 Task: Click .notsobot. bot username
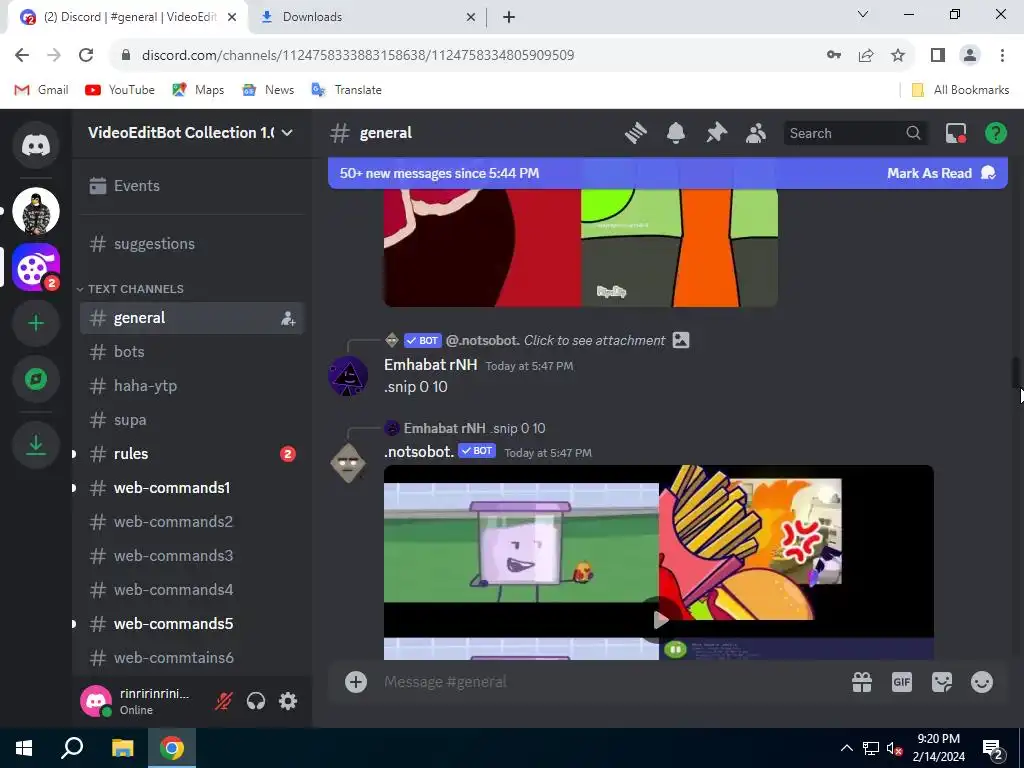click(x=419, y=452)
